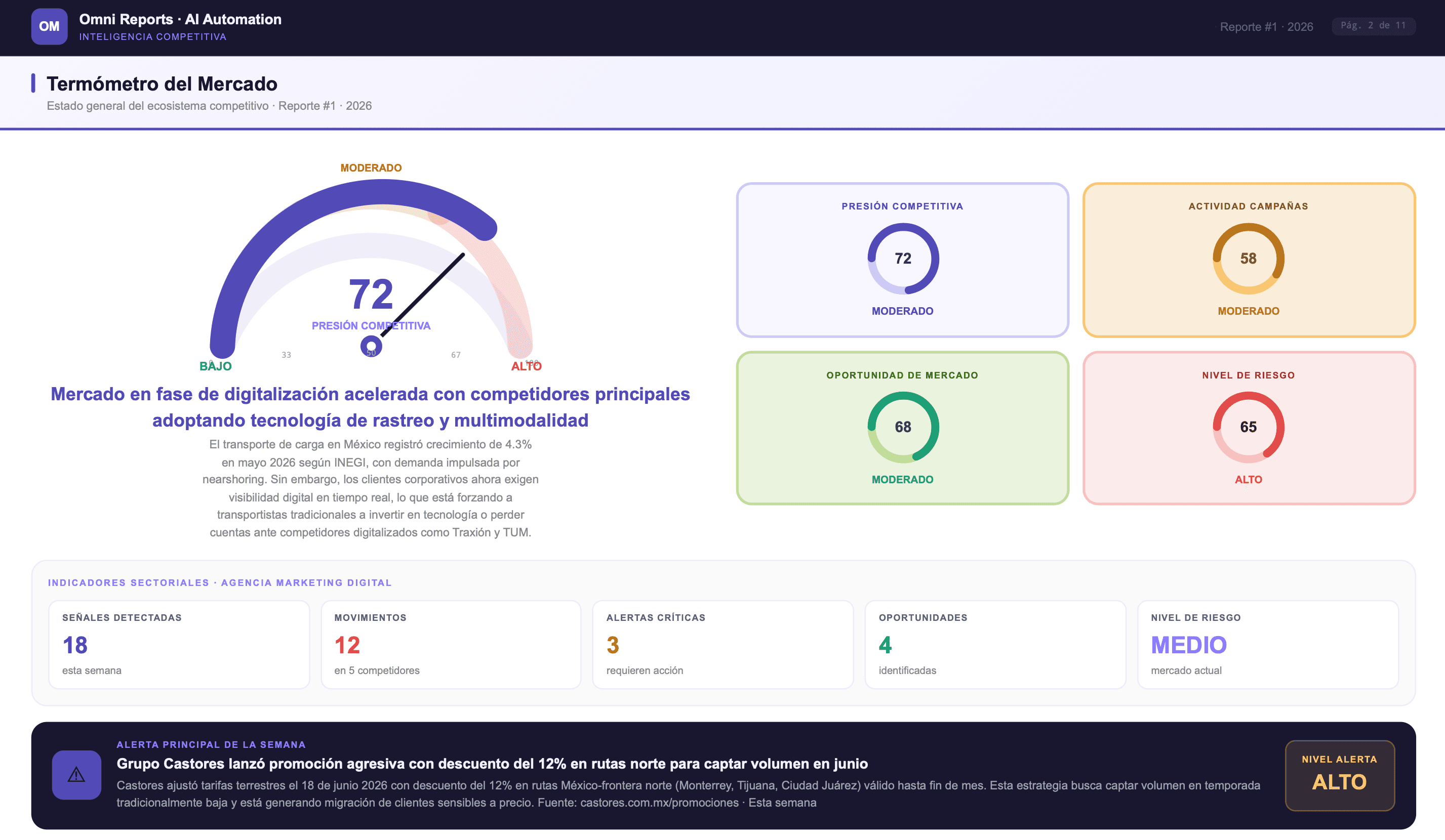Click the Actividad Campañas ring gauge showing 58
The height and width of the screenshot is (840, 1445).
coord(1249,259)
